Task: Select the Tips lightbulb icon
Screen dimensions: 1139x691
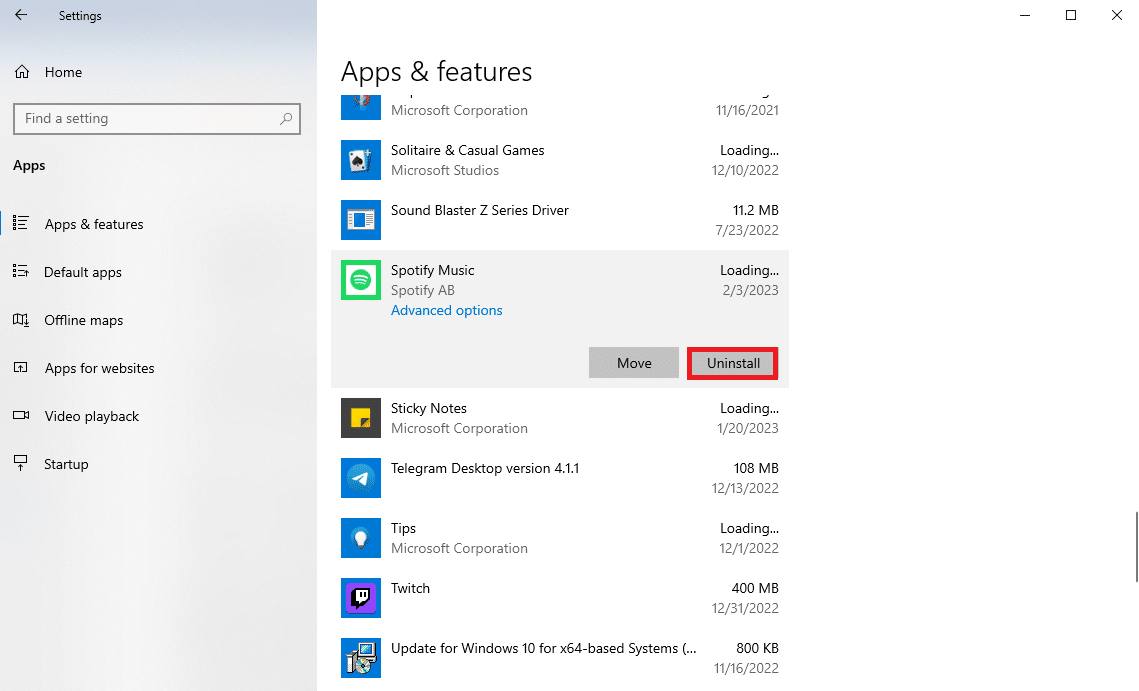Action: (361, 538)
